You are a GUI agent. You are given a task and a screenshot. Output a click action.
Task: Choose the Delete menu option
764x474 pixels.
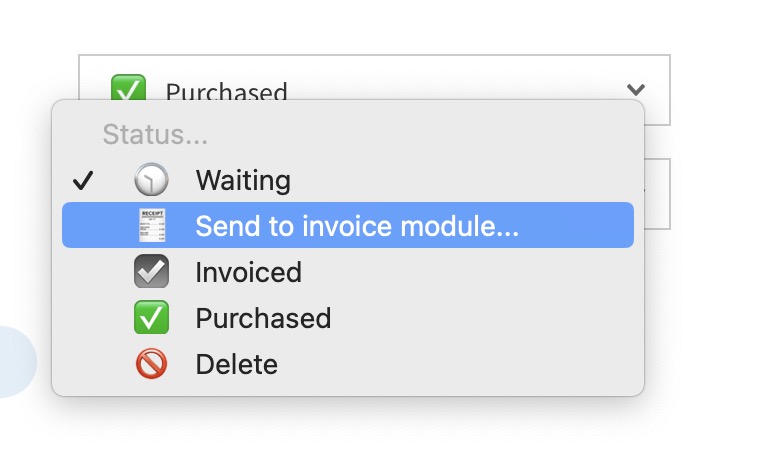[236, 364]
